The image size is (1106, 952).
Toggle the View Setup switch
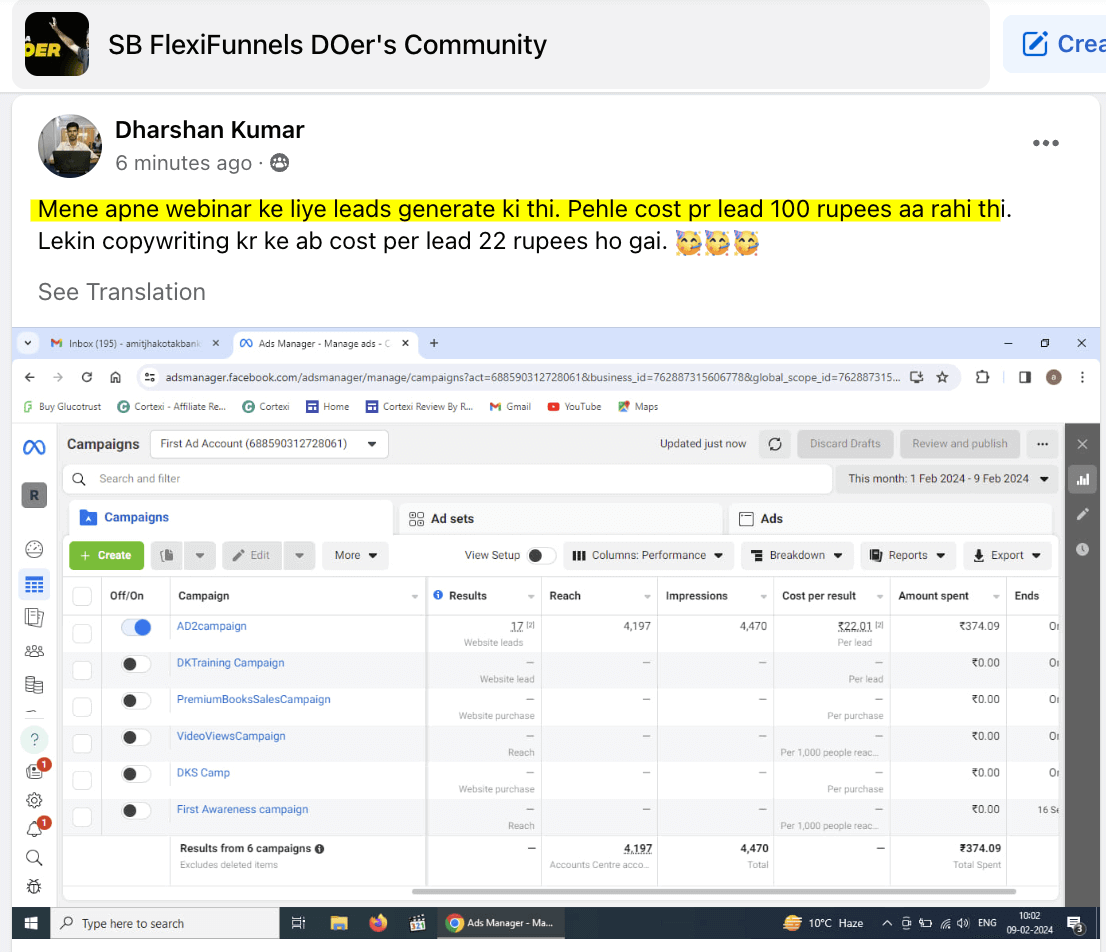click(541, 556)
